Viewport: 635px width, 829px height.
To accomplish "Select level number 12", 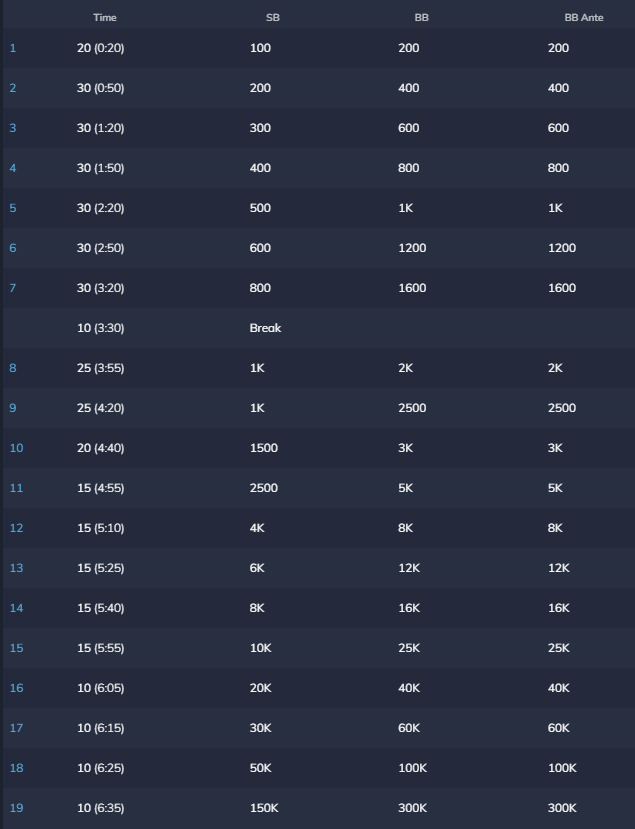I will [x=16, y=528].
